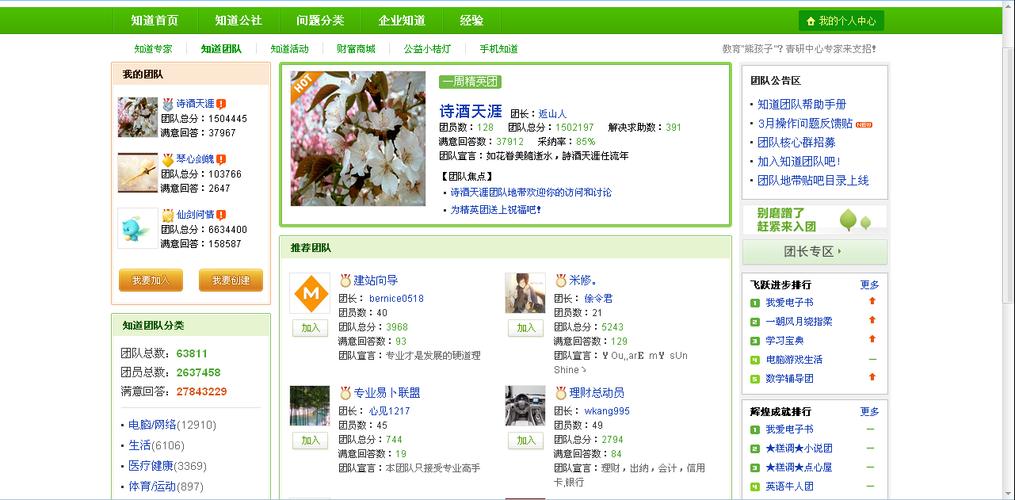Open 手机知道 sub-navigation link
Screen dimensions: 1015x500
[498, 49]
